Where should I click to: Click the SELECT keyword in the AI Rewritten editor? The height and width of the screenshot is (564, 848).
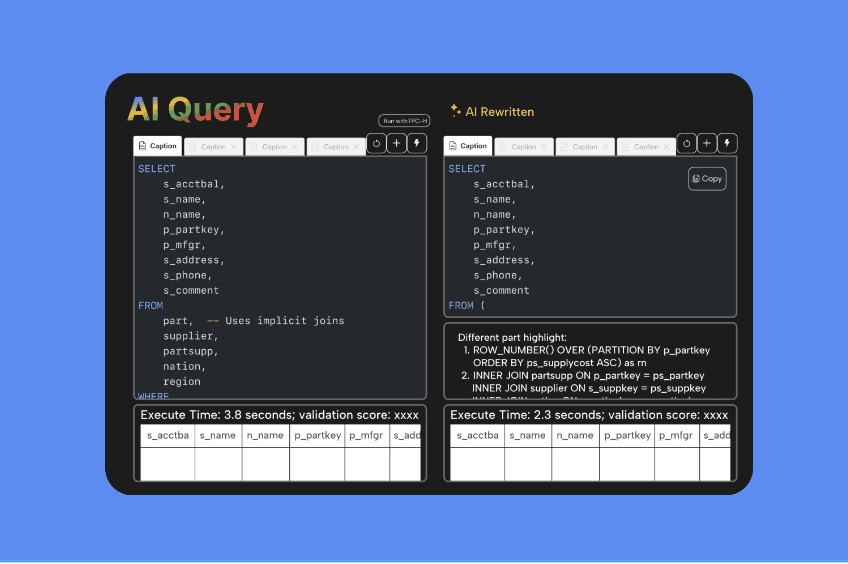(x=467, y=169)
